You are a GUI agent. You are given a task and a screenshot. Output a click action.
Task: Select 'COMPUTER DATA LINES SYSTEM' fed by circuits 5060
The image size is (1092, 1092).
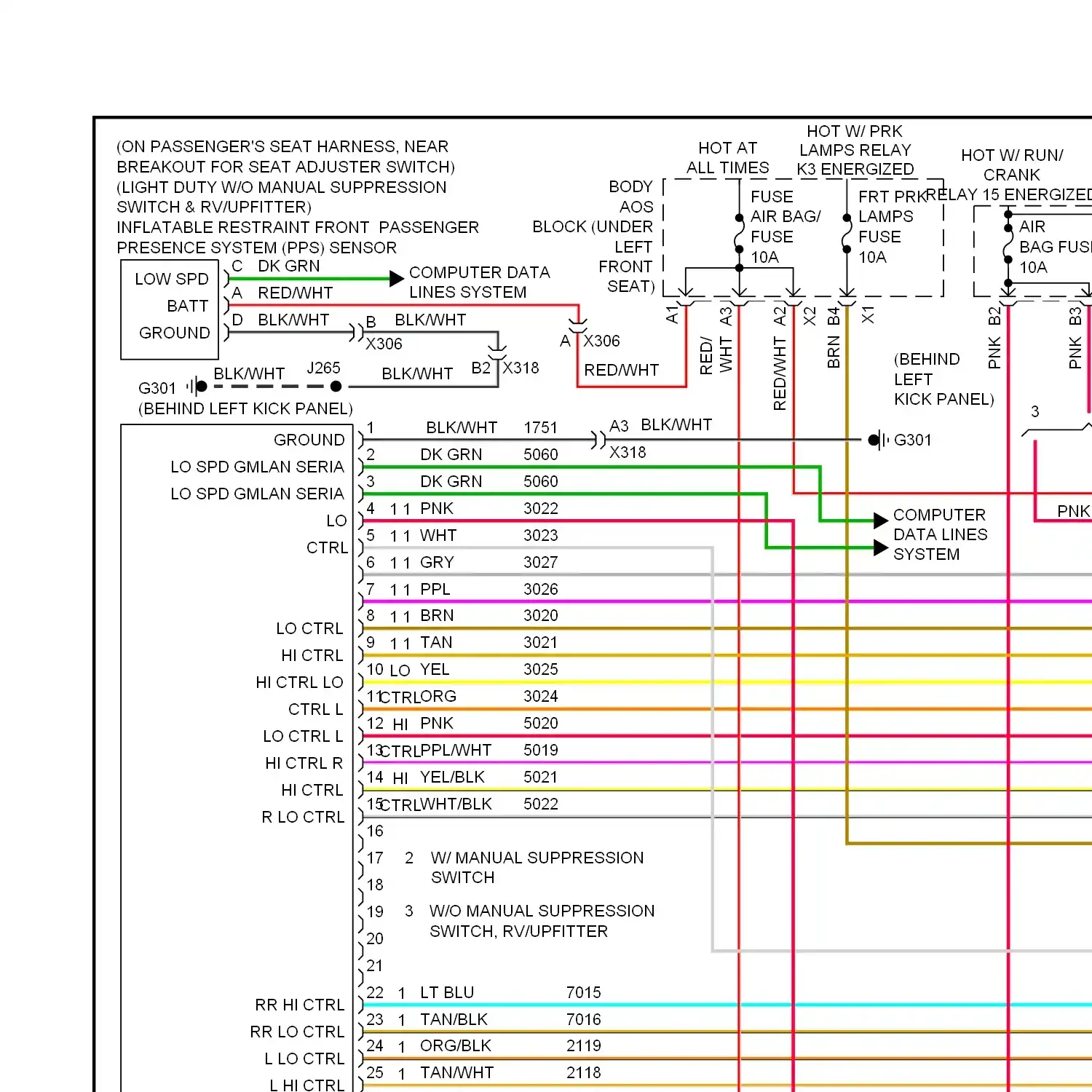click(941, 534)
